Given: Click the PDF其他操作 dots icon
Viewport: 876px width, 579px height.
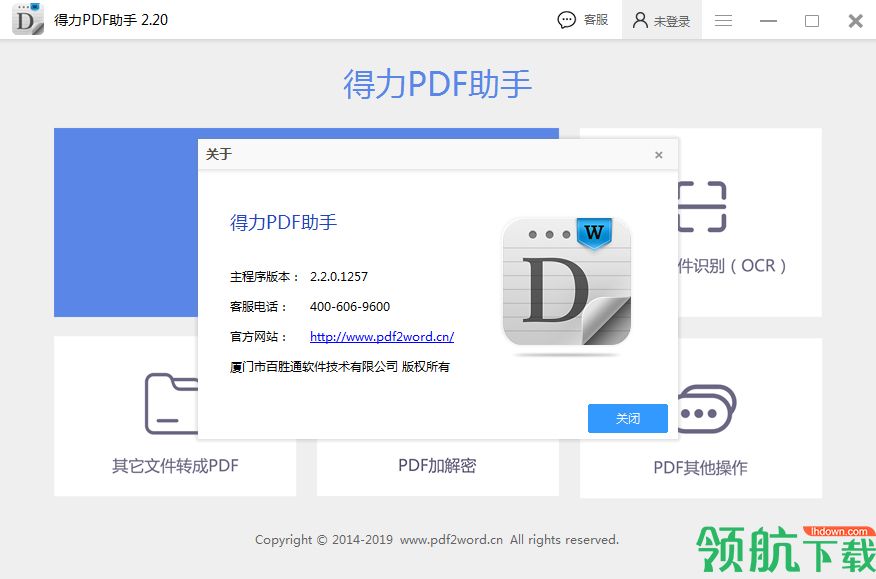Looking at the screenshot, I should [x=707, y=409].
